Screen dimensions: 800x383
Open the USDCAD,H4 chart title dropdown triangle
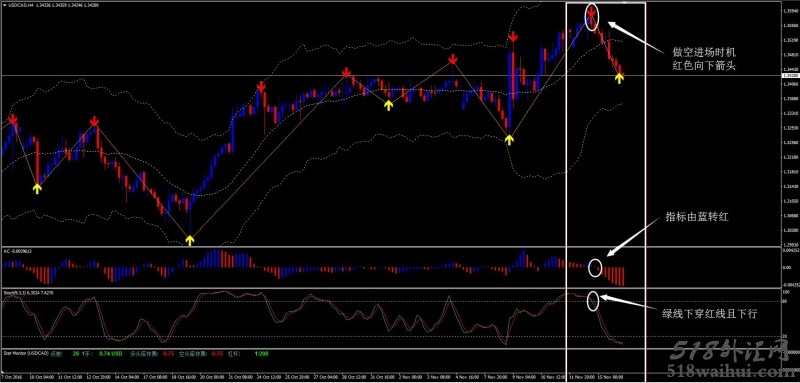click(x=5, y=5)
